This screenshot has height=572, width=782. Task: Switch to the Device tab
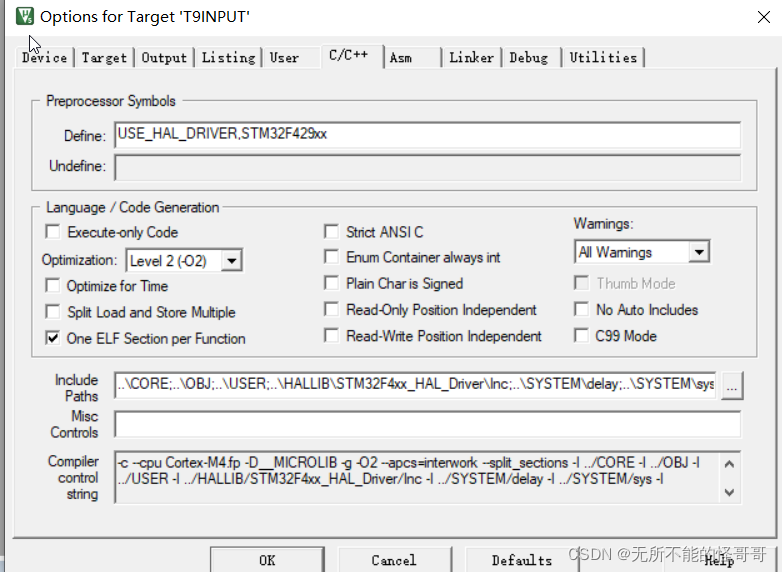coord(44,58)
